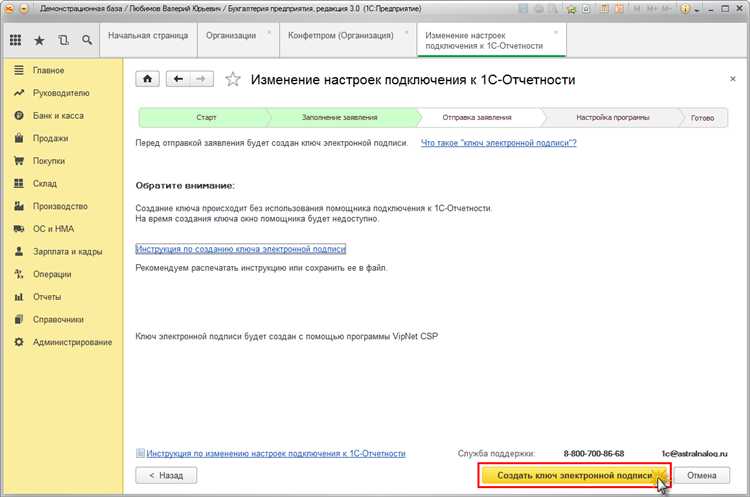Open the 'Что такое ключ электронной подписи' link
Screen dimensions: 750x497
[498, 143]
